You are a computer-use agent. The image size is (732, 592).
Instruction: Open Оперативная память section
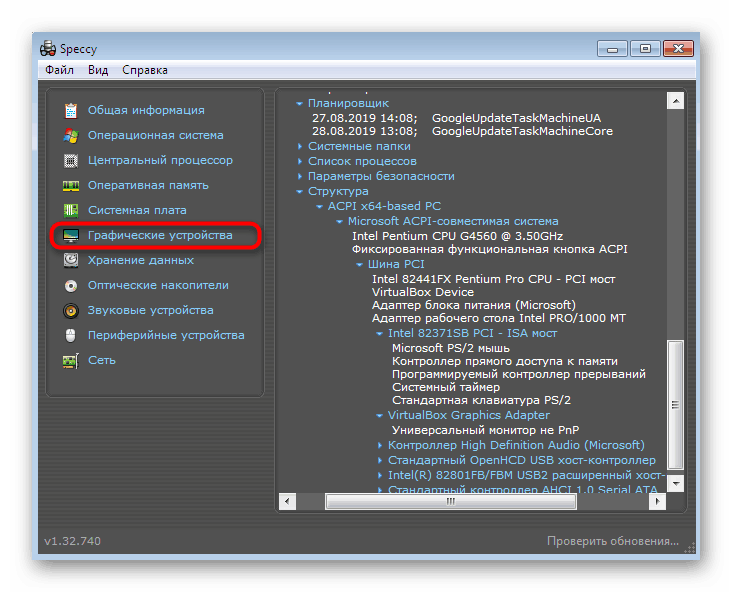pos(148,185)
